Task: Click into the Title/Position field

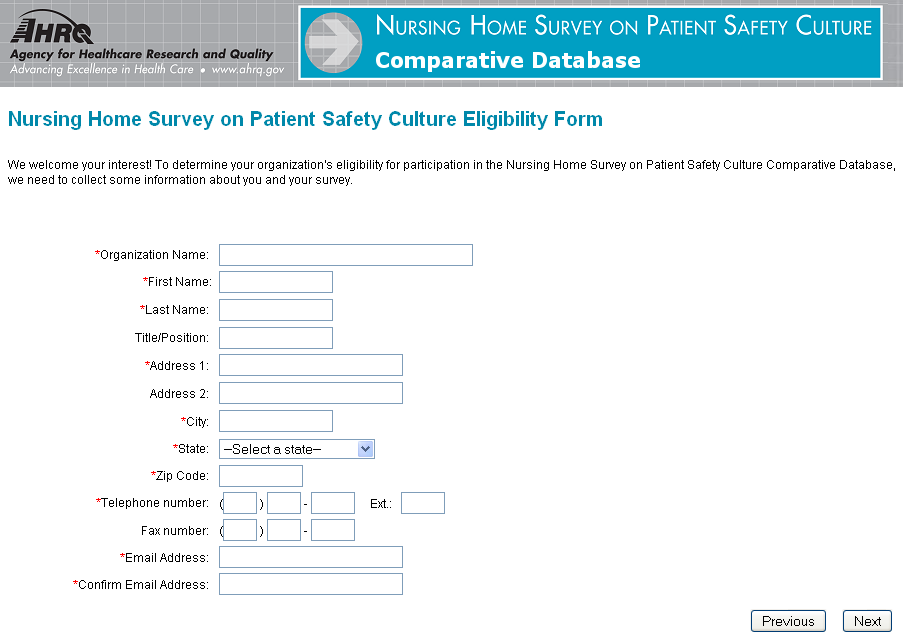Action: 275,338
